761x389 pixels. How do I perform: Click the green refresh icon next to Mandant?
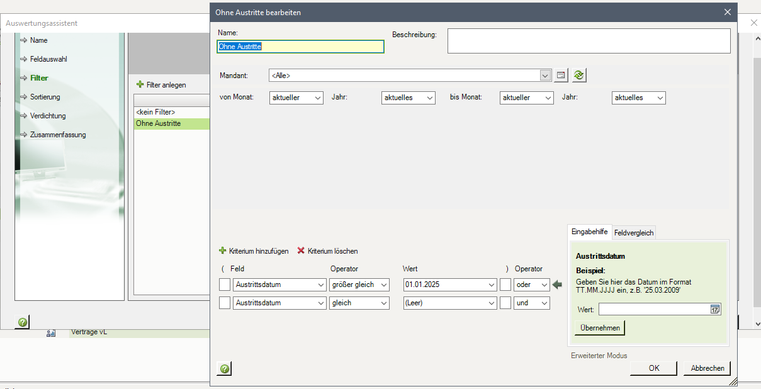click(579, 75)
